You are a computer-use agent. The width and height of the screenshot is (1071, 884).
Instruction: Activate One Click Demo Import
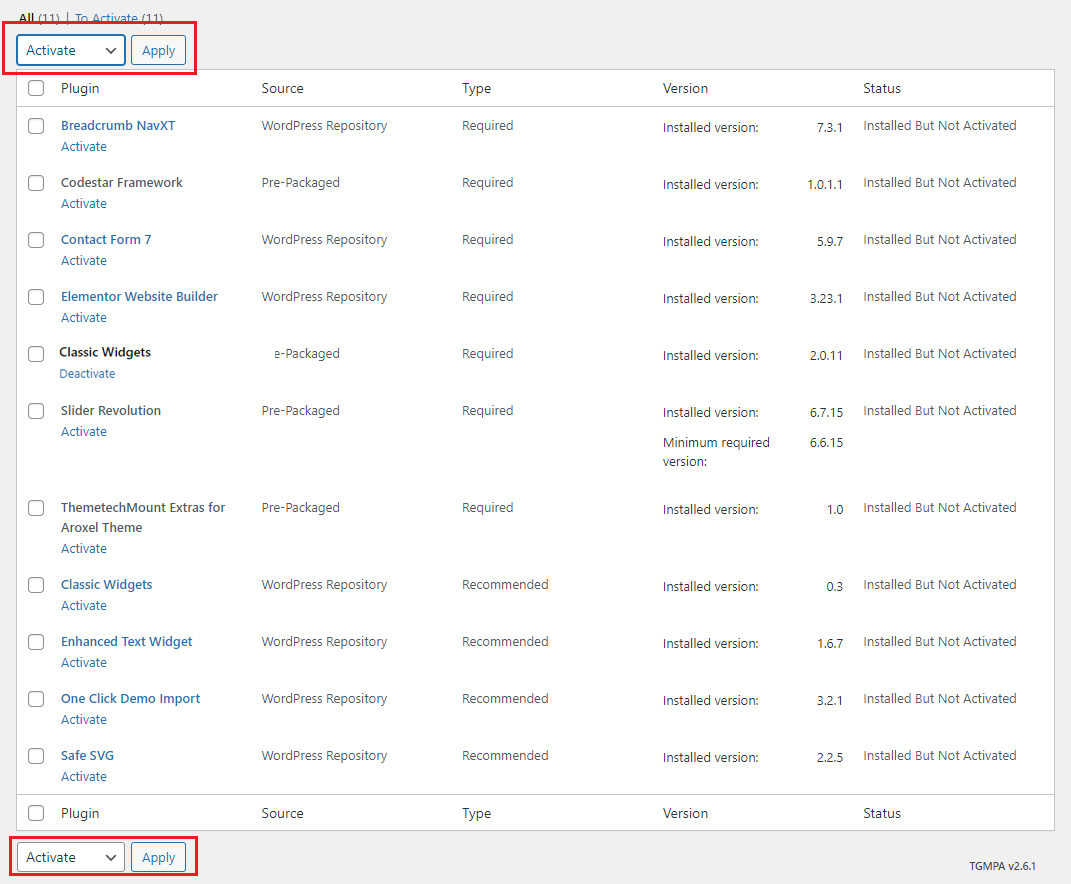point(84,719)
